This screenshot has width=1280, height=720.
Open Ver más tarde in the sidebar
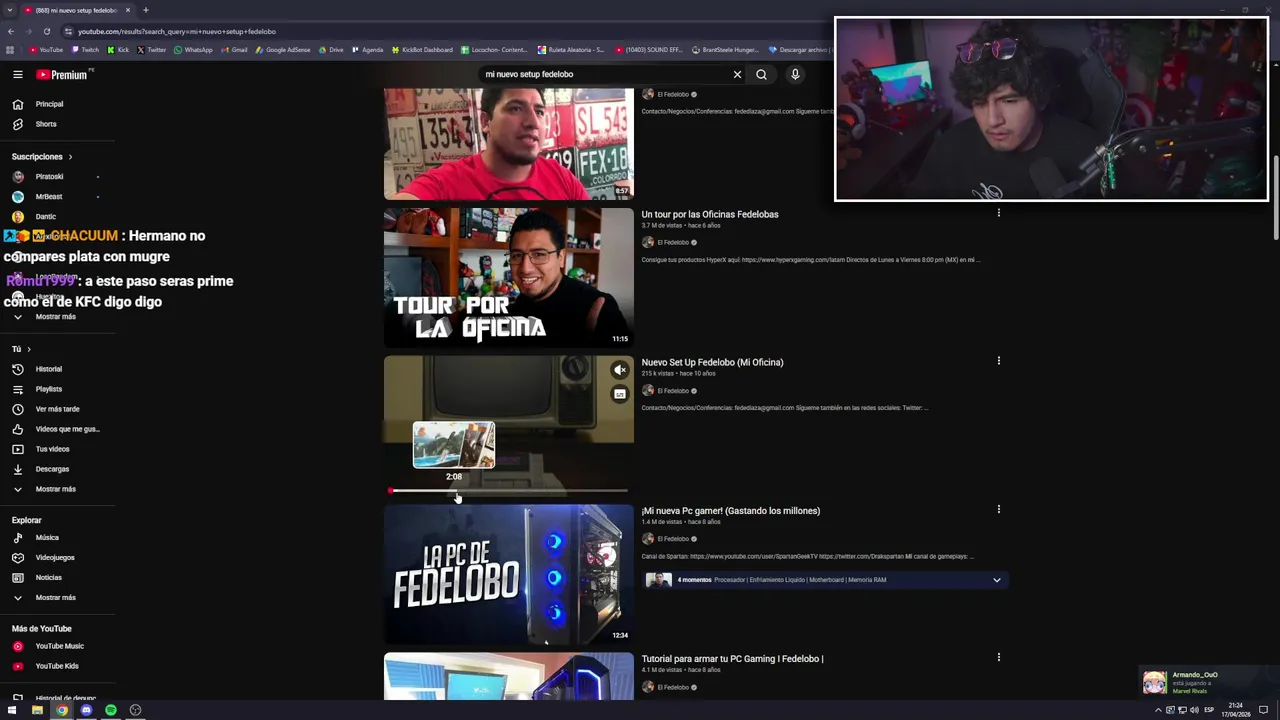(57, 409)
